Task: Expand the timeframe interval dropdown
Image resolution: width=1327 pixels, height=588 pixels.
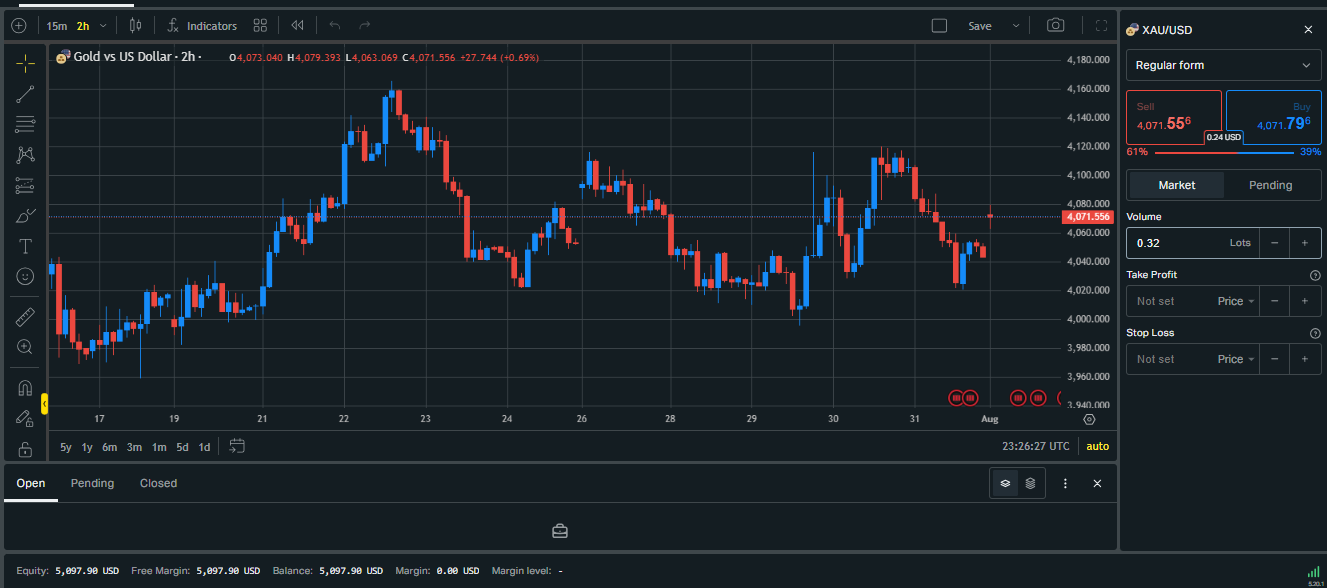Action: [103, 26]
